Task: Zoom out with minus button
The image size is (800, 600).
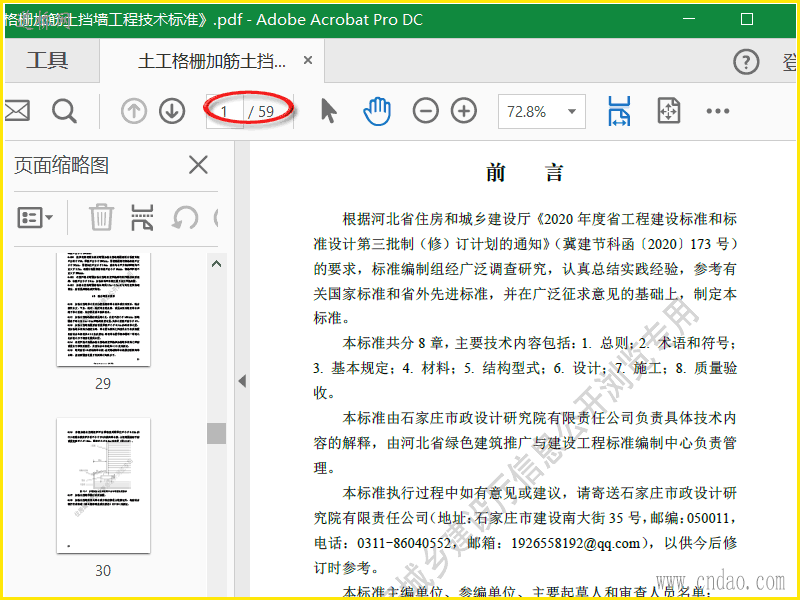Action: tap(426, 111)
